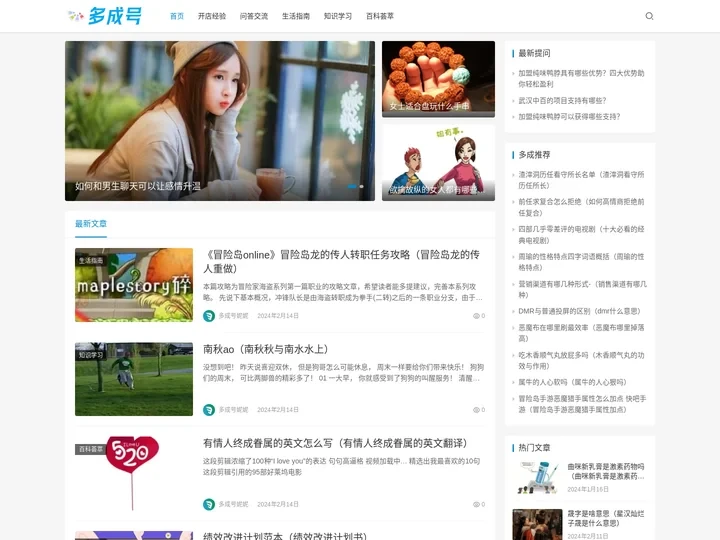Open article title 《冒险岛online》冒险岛龙的传人转职任务攻略
This screenshot has width=720, height=540.
[341, 261]
